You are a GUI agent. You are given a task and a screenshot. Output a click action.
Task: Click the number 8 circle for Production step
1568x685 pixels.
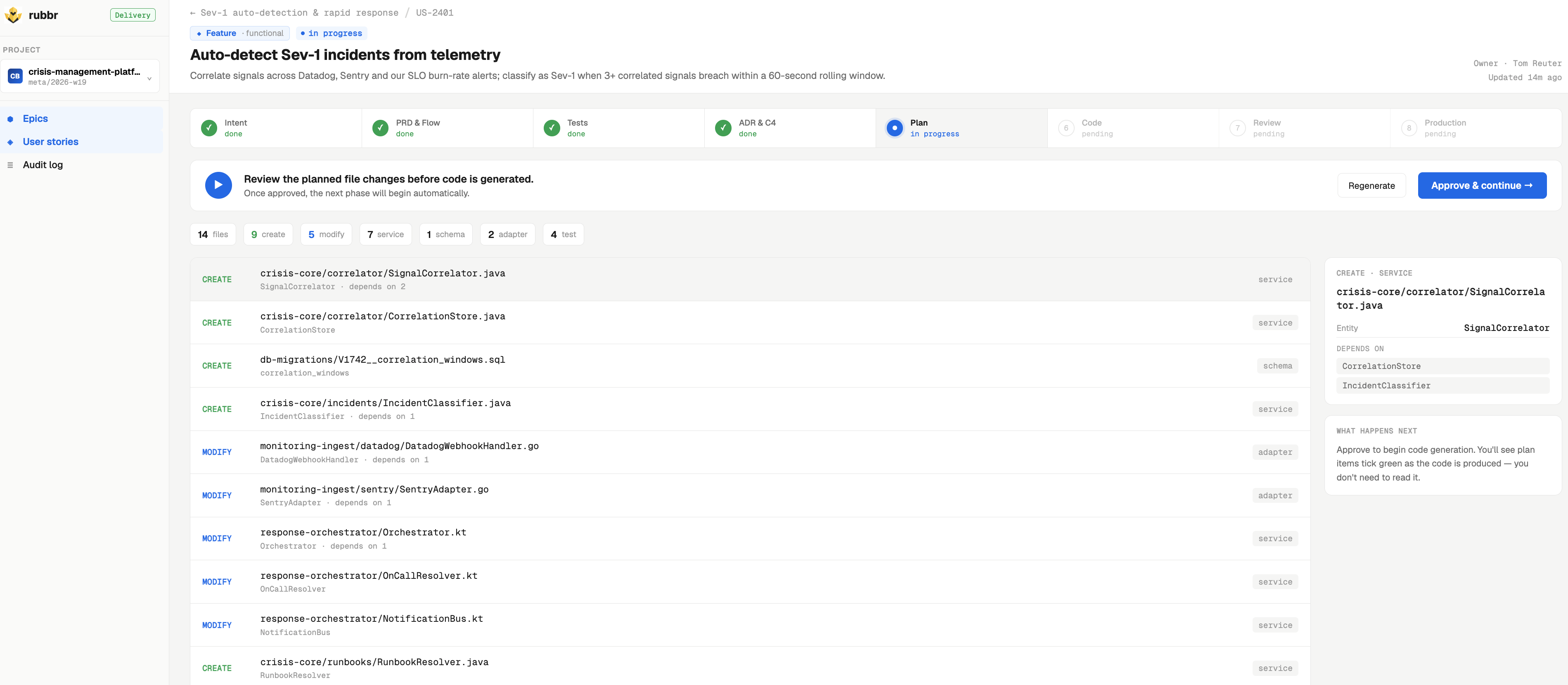tap(1409, 128)
